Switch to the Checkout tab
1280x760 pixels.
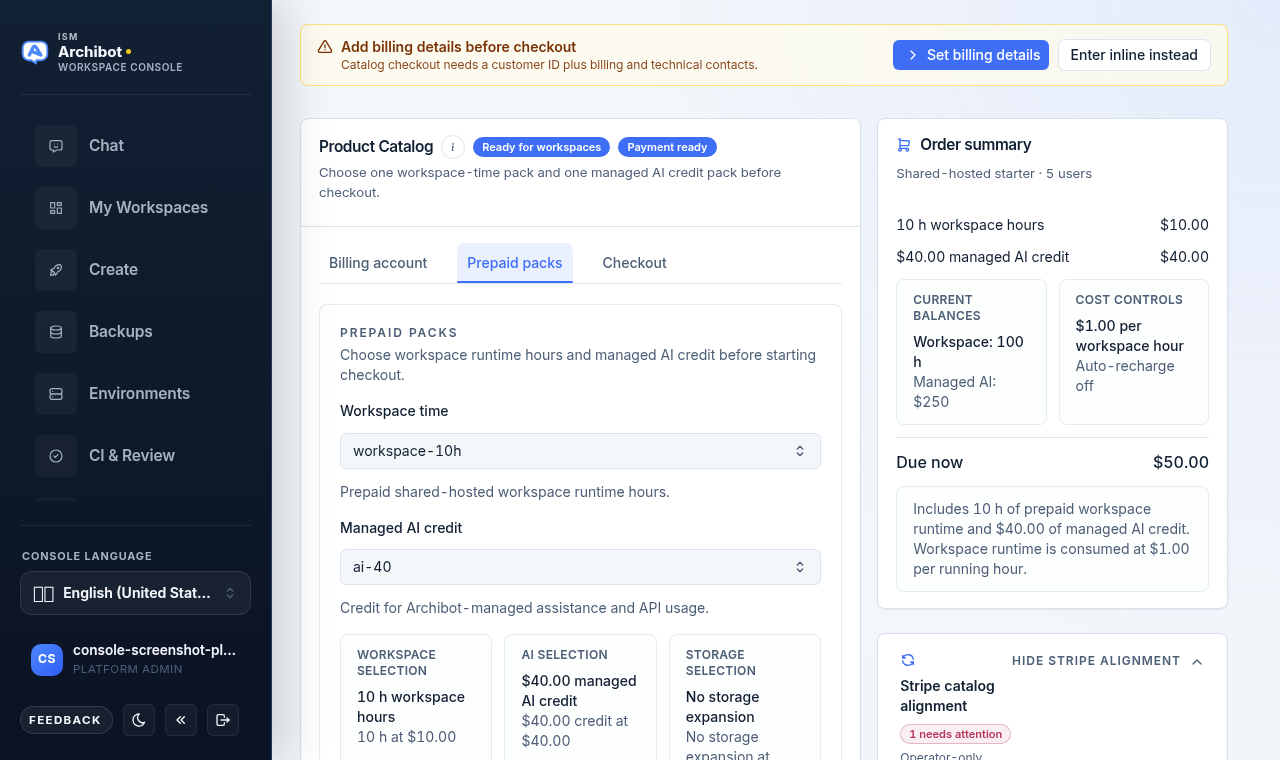click(634, 263)
